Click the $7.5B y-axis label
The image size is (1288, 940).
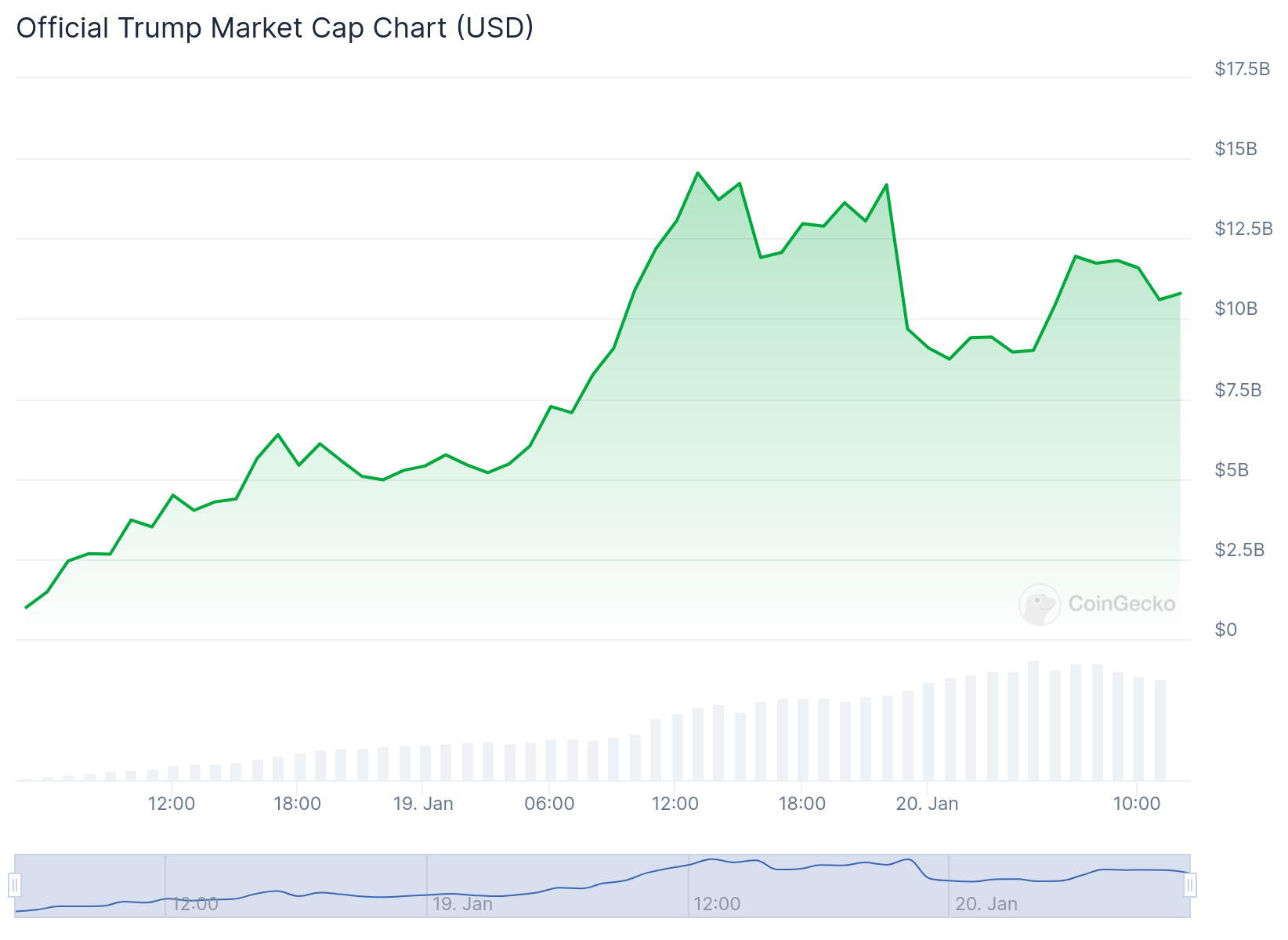point(1238,390)
